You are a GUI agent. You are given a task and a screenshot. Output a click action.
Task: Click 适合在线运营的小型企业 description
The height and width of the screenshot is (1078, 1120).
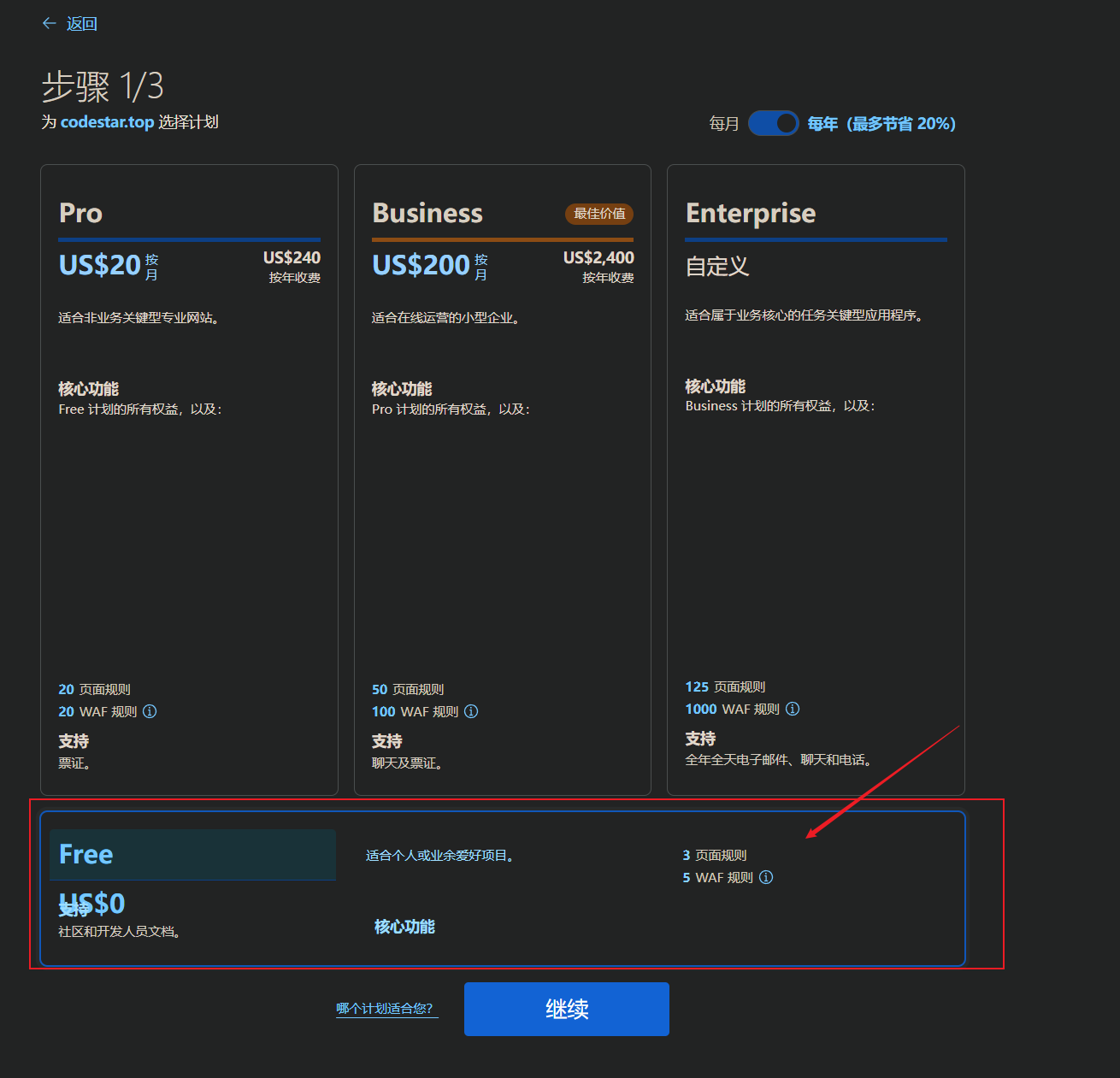446,318
